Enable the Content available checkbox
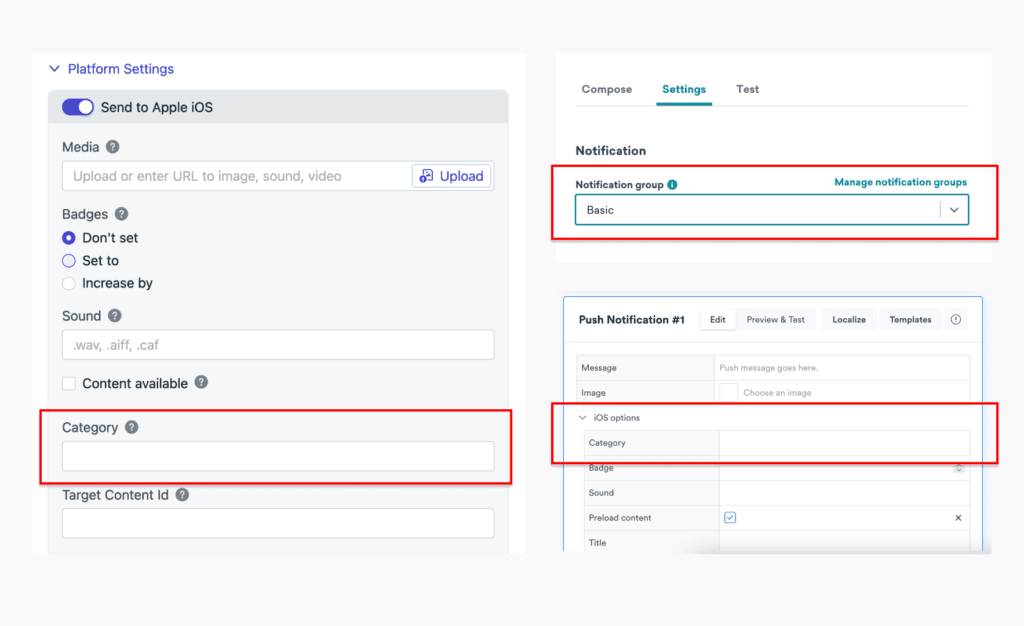This screenshot has width=1024, height=626. (69, 383)
